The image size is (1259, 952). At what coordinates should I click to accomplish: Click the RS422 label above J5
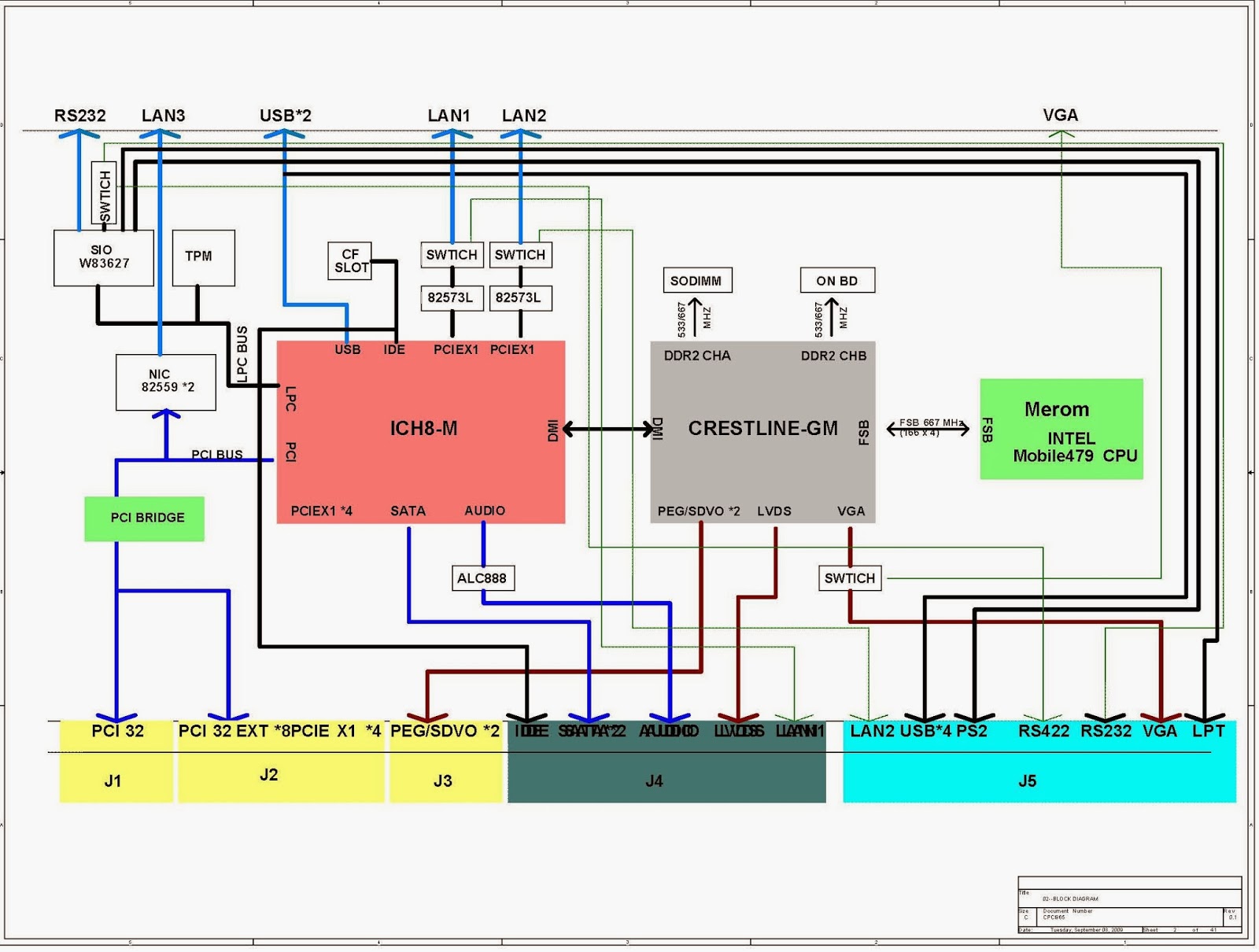click(x=1044, y=731)
